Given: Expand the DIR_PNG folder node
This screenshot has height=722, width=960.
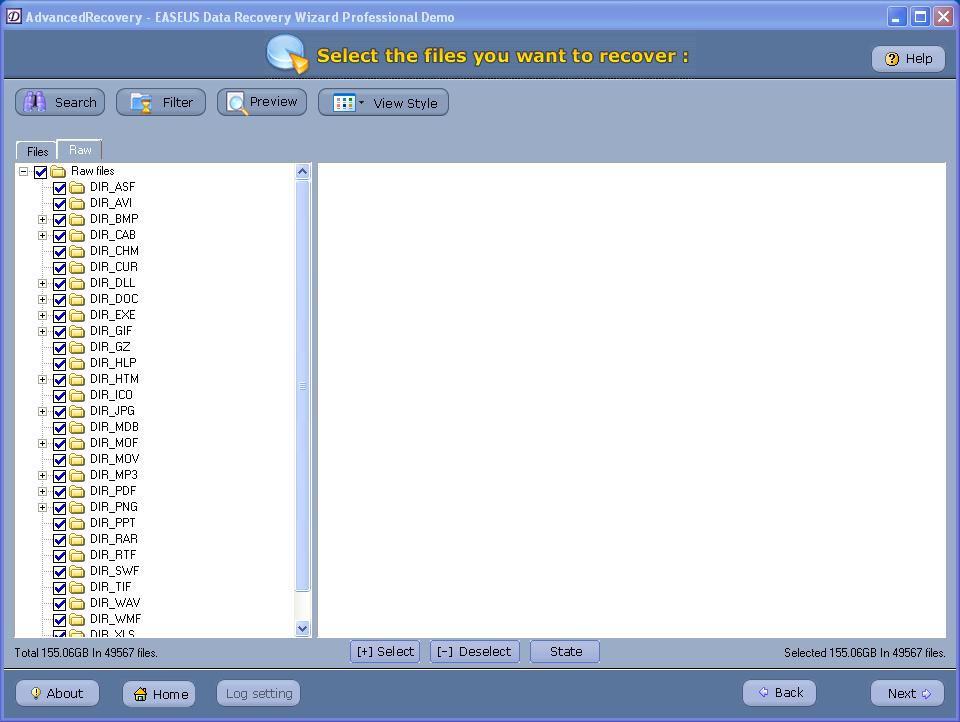Looking at the screenshot, I should (42, 507).
